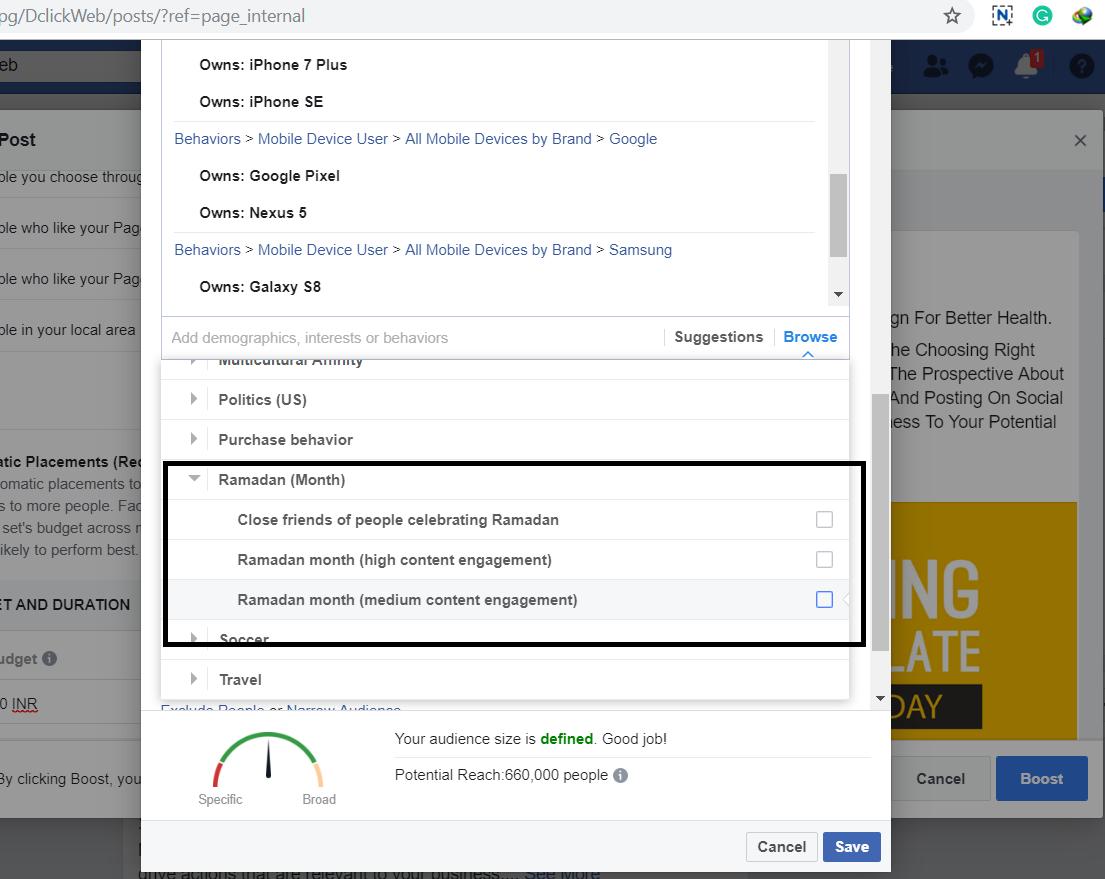Image resolution: width=1105 pixels, height=879 pixels.
Task: Open notifications bell with red badge
Action: click(1027, 64)
